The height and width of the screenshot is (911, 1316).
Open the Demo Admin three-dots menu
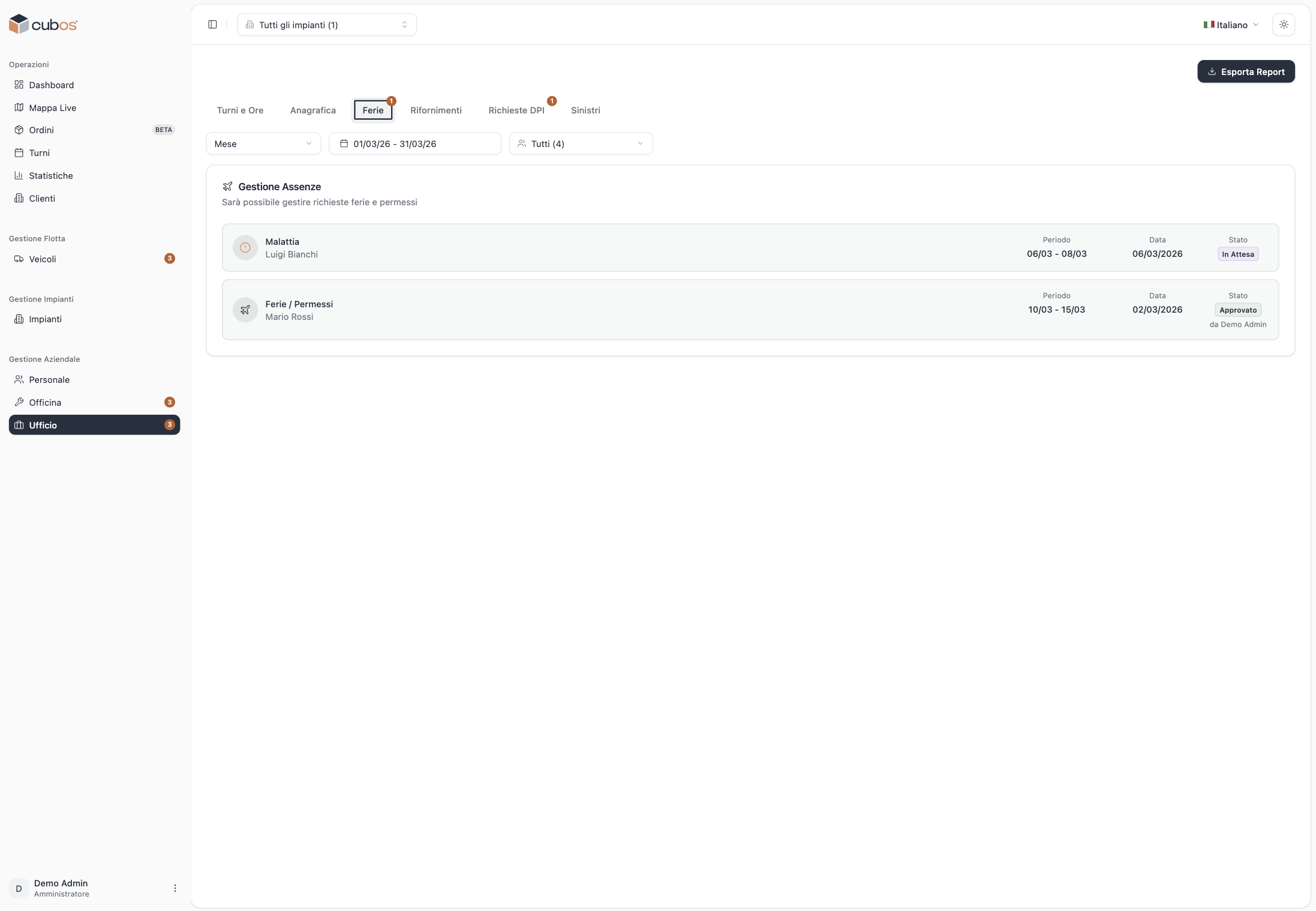tap(175, 888)
